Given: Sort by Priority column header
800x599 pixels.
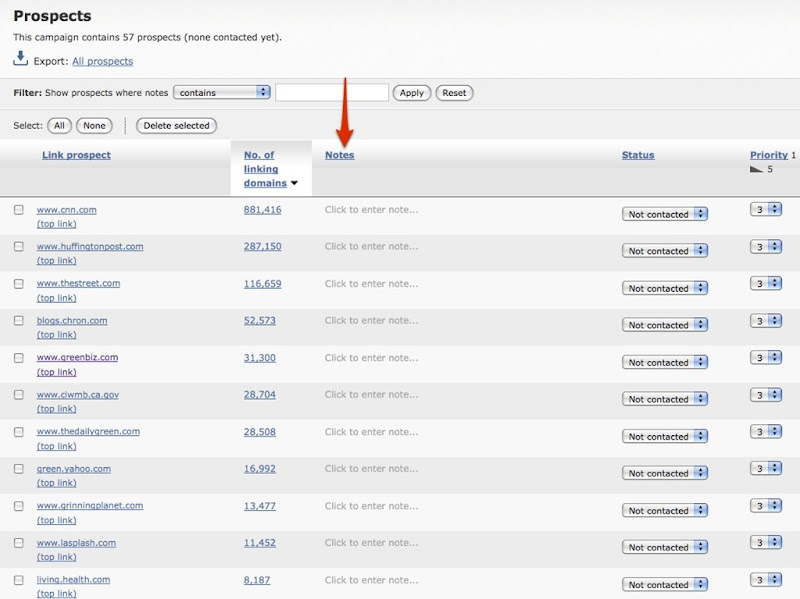Looking at the screenshot, I should click(769, 155).
